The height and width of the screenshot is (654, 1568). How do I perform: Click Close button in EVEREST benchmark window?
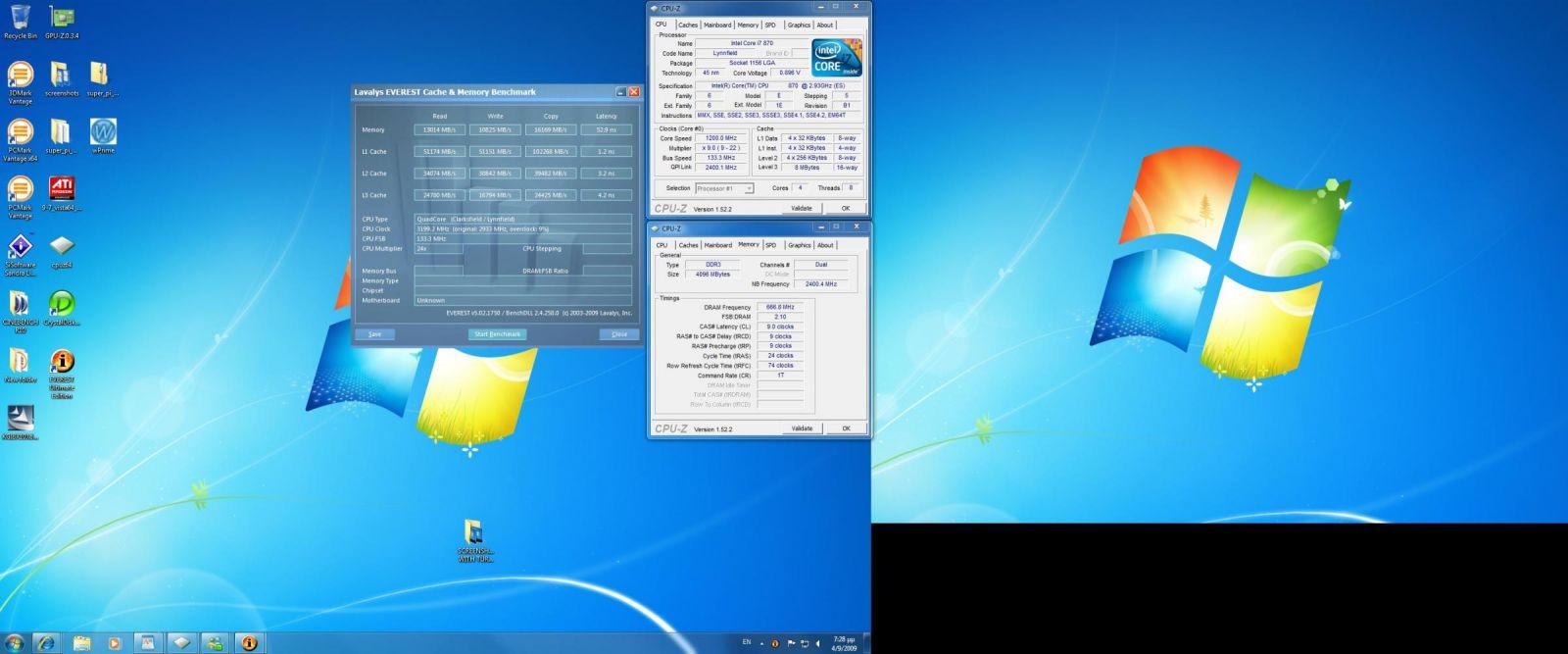(619, 334)
